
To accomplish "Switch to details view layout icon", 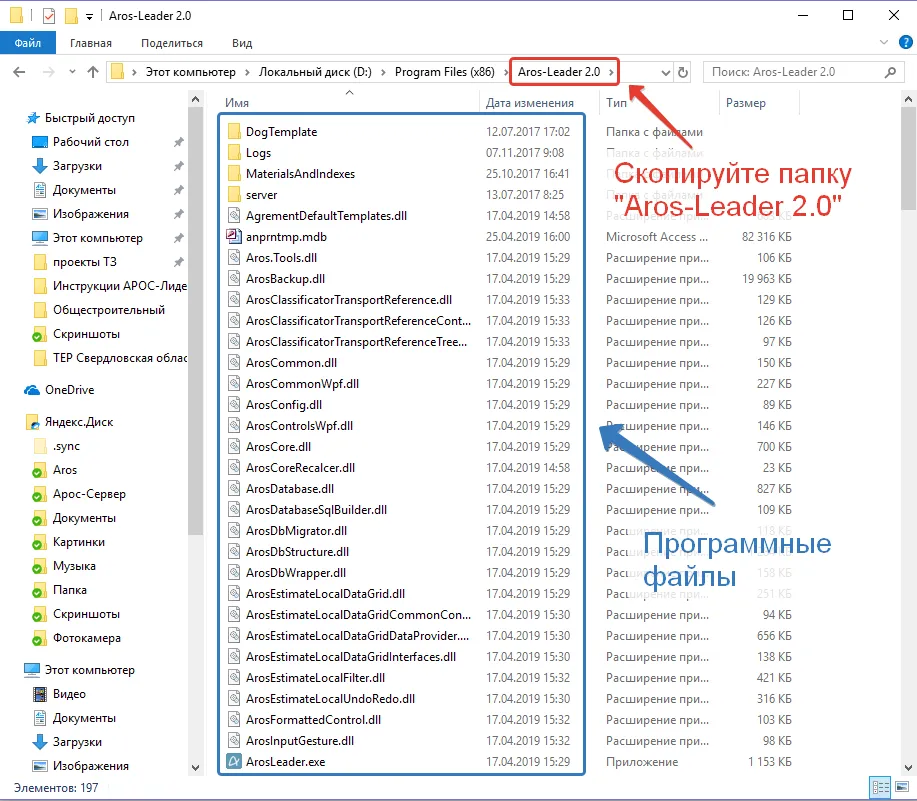I will pos(880,788).
